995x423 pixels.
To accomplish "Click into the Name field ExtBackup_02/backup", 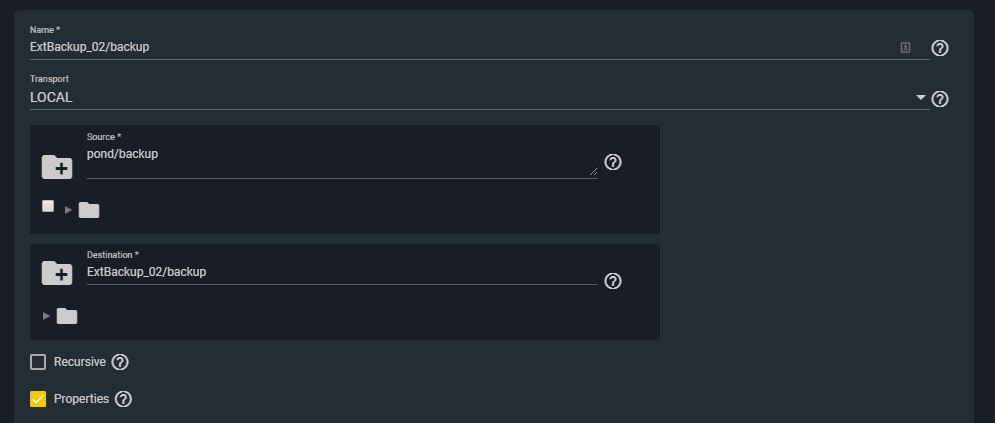I will (x=463, y=47).
